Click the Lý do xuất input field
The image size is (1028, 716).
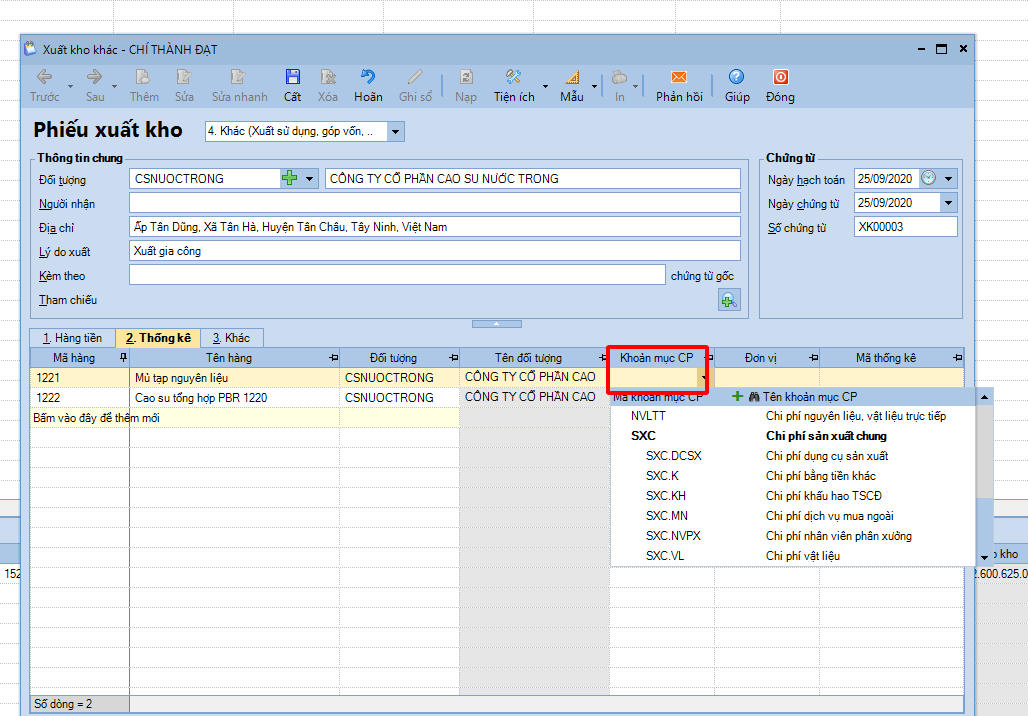pyautogui.click(x=434, y=251)
